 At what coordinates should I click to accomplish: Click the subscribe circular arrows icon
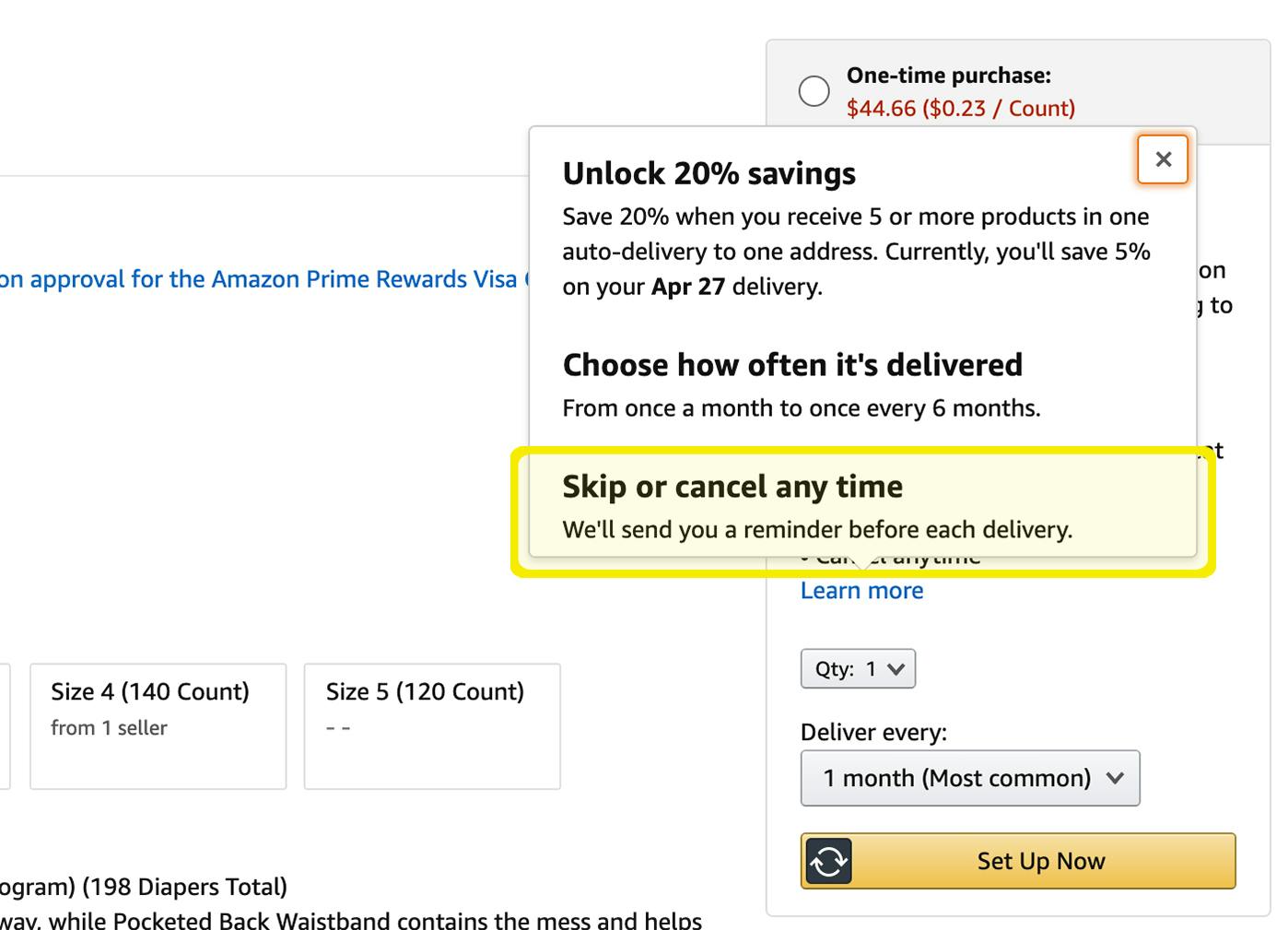pyautogui.click(x=828, y=861)
